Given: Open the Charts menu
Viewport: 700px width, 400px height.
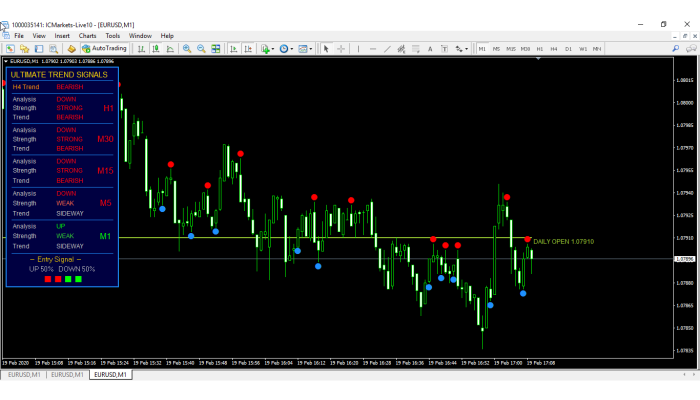Looking at the screenshot, I should pyautogui.click(x=88, y=35).
